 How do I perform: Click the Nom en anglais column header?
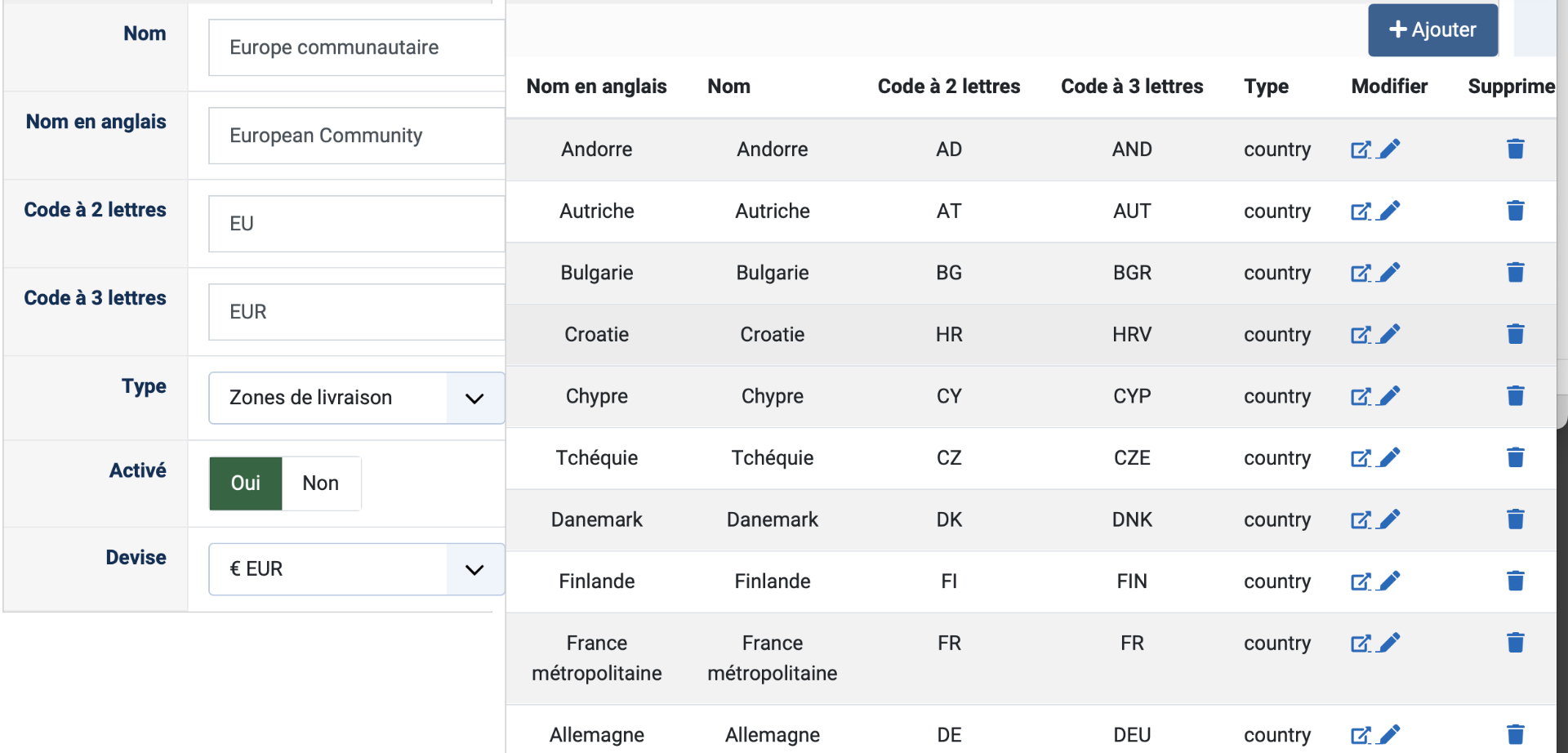(596, 87)
